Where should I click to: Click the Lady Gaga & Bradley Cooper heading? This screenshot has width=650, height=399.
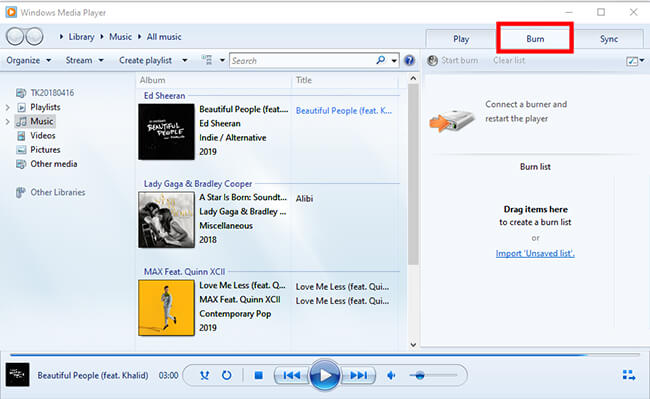pos(198,184)
